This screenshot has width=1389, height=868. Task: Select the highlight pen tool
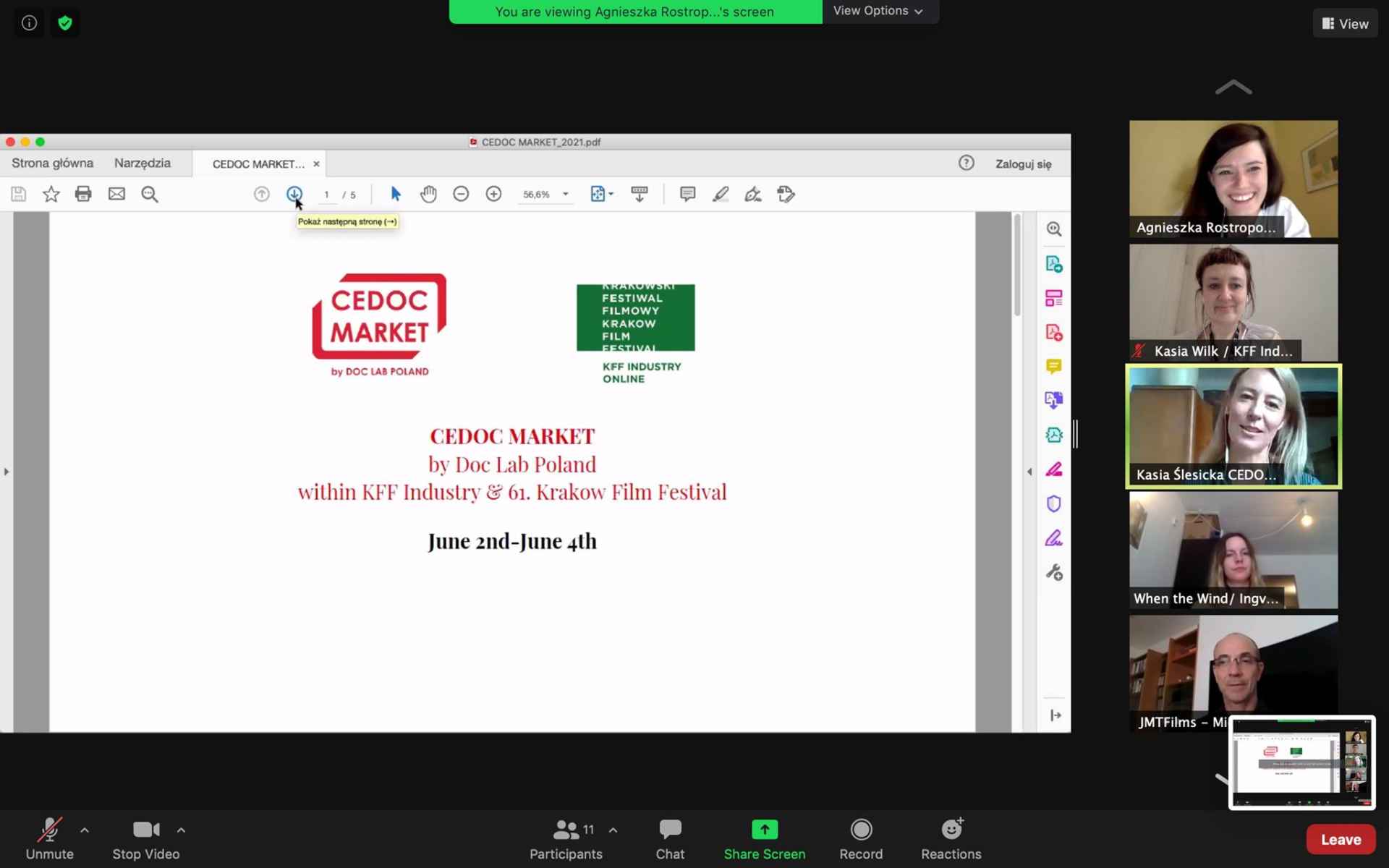point(721,194)
